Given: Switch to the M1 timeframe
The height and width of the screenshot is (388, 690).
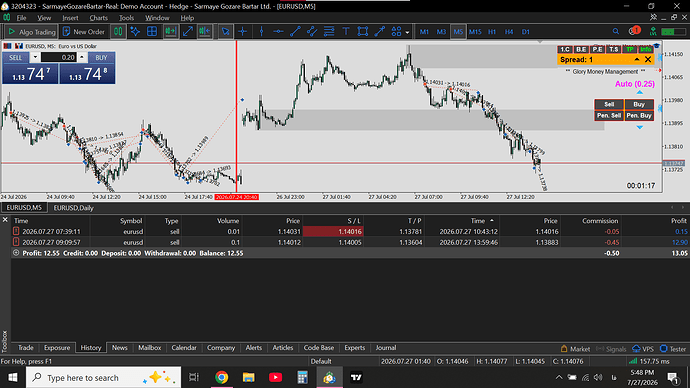Looking at the screenshot, I should (x=424, y=32).
